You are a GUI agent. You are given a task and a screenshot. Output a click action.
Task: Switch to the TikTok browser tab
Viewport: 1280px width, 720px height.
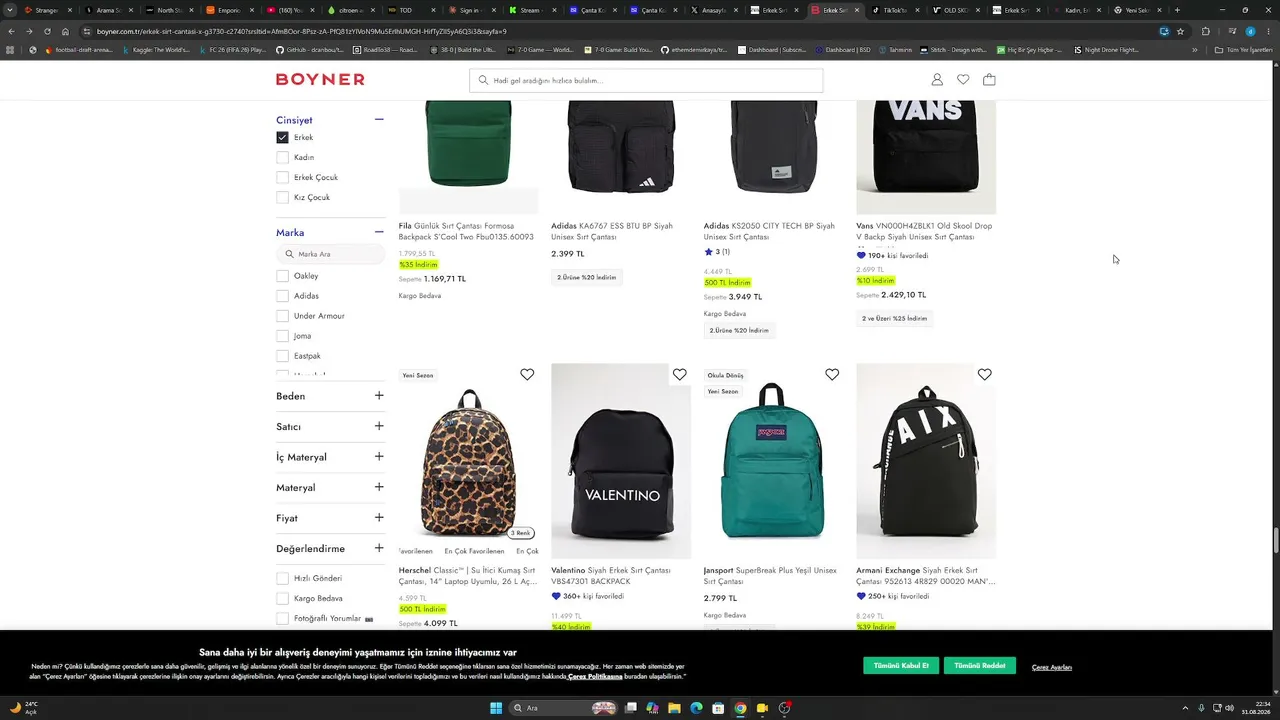point(894,10)
